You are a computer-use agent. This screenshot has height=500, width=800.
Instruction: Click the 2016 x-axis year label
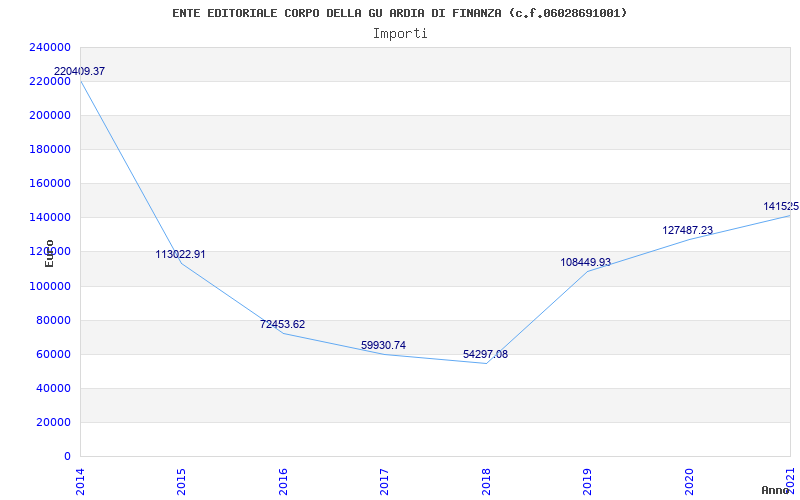click(x=283, y=481)
